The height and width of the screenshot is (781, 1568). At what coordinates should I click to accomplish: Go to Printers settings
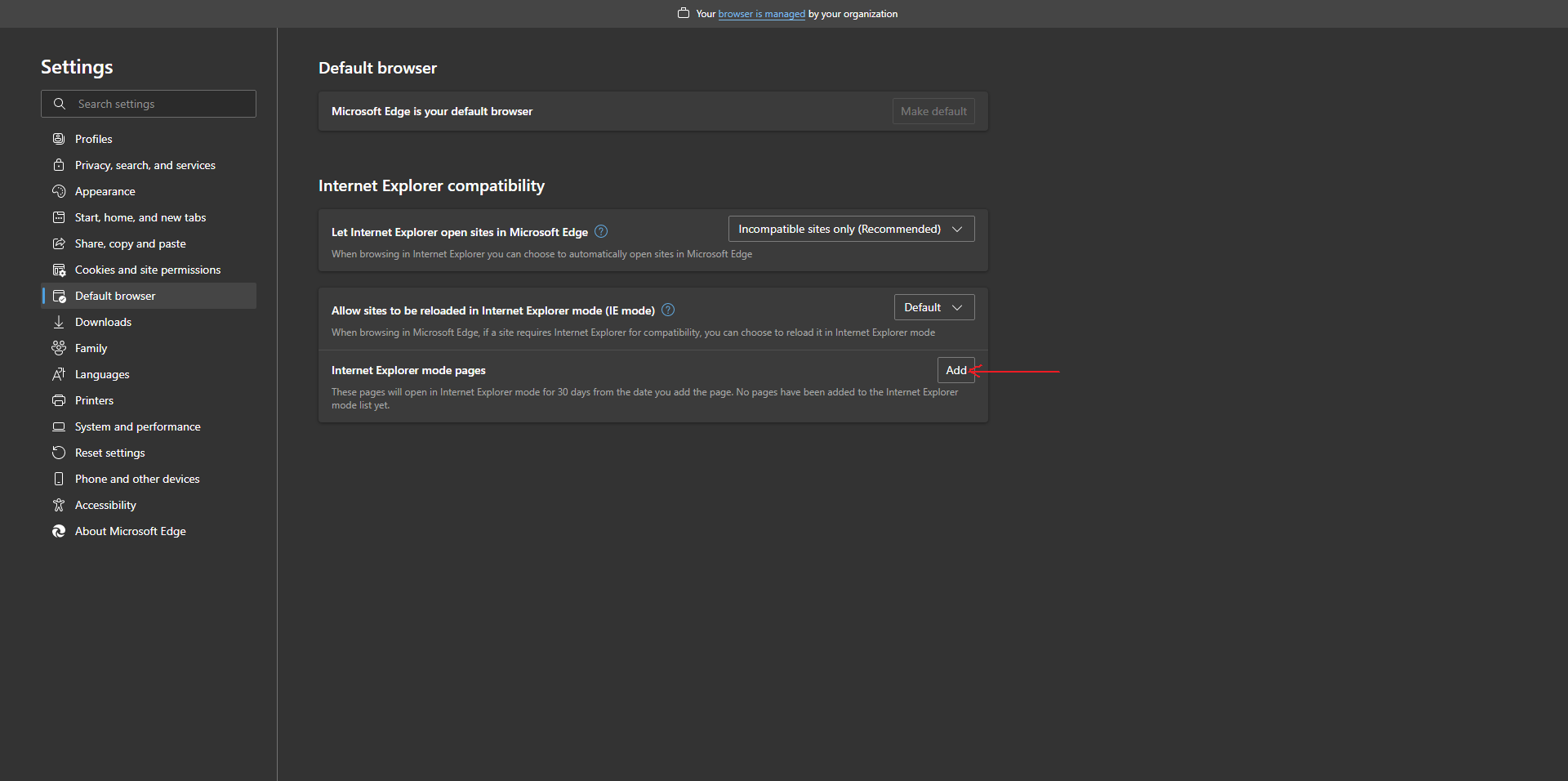[x=149, y=400]
